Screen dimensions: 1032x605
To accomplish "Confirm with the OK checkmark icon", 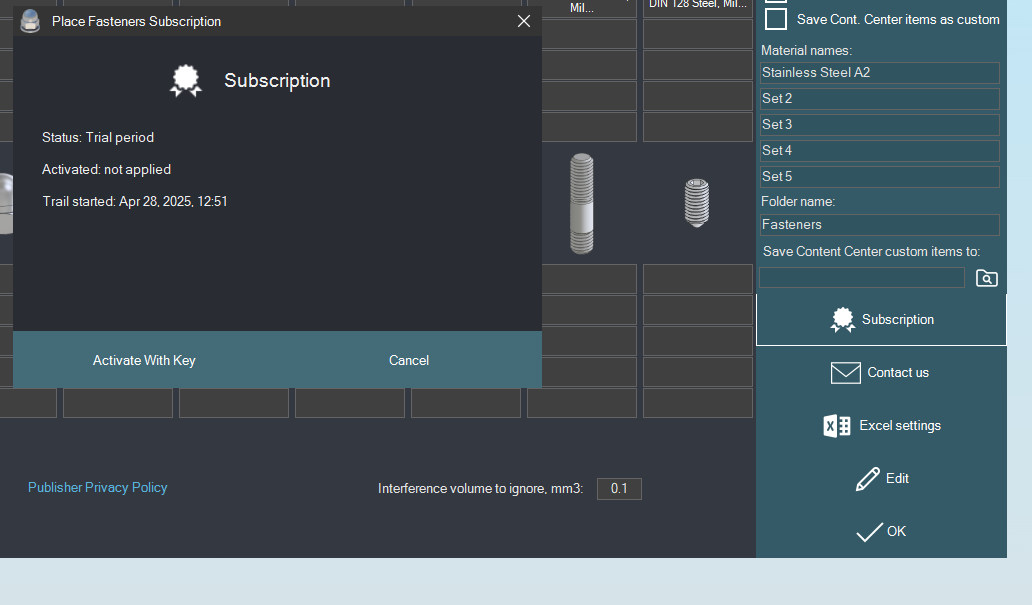I will (x=869, y=532).
